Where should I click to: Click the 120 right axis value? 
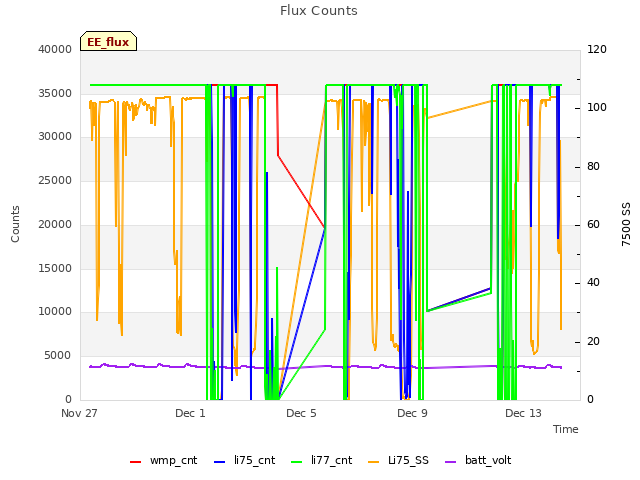(597, 49)
